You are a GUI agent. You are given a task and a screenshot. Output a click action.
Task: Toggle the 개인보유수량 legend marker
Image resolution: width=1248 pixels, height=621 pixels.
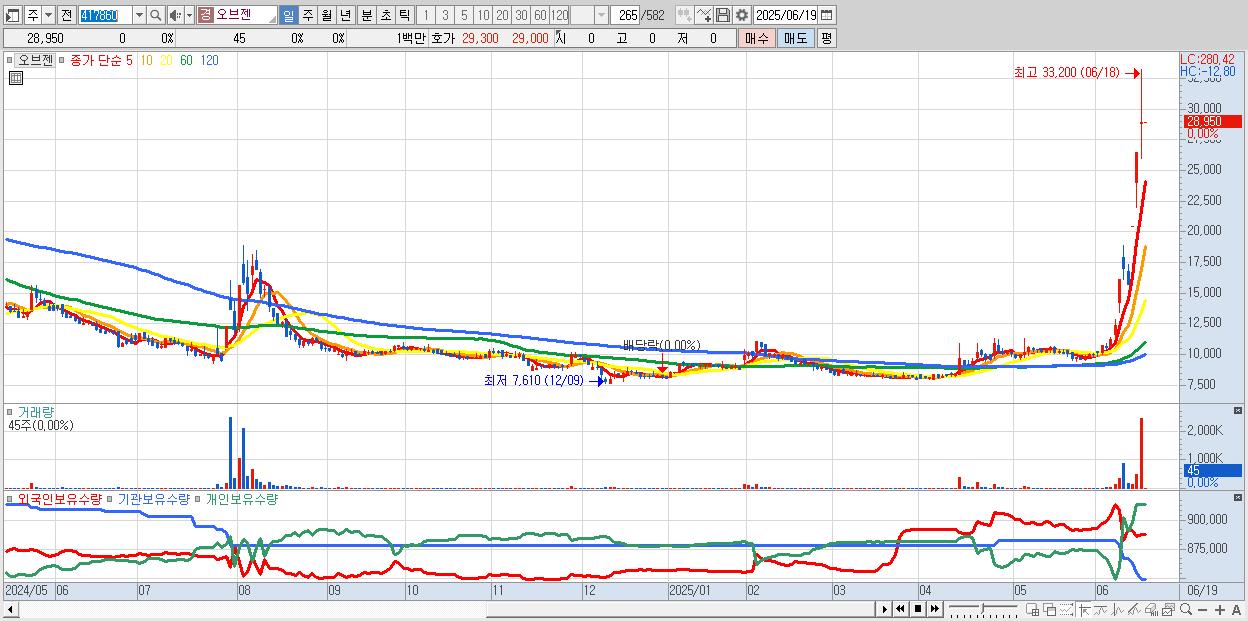coord(198,498)
